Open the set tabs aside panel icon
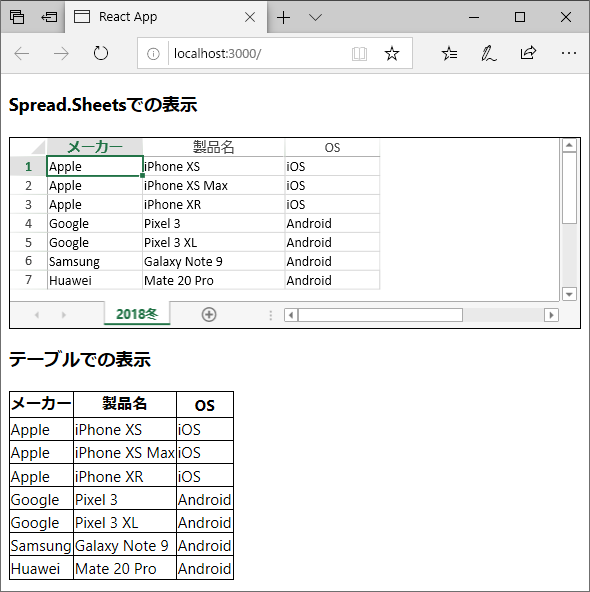 tap(17, 17)
